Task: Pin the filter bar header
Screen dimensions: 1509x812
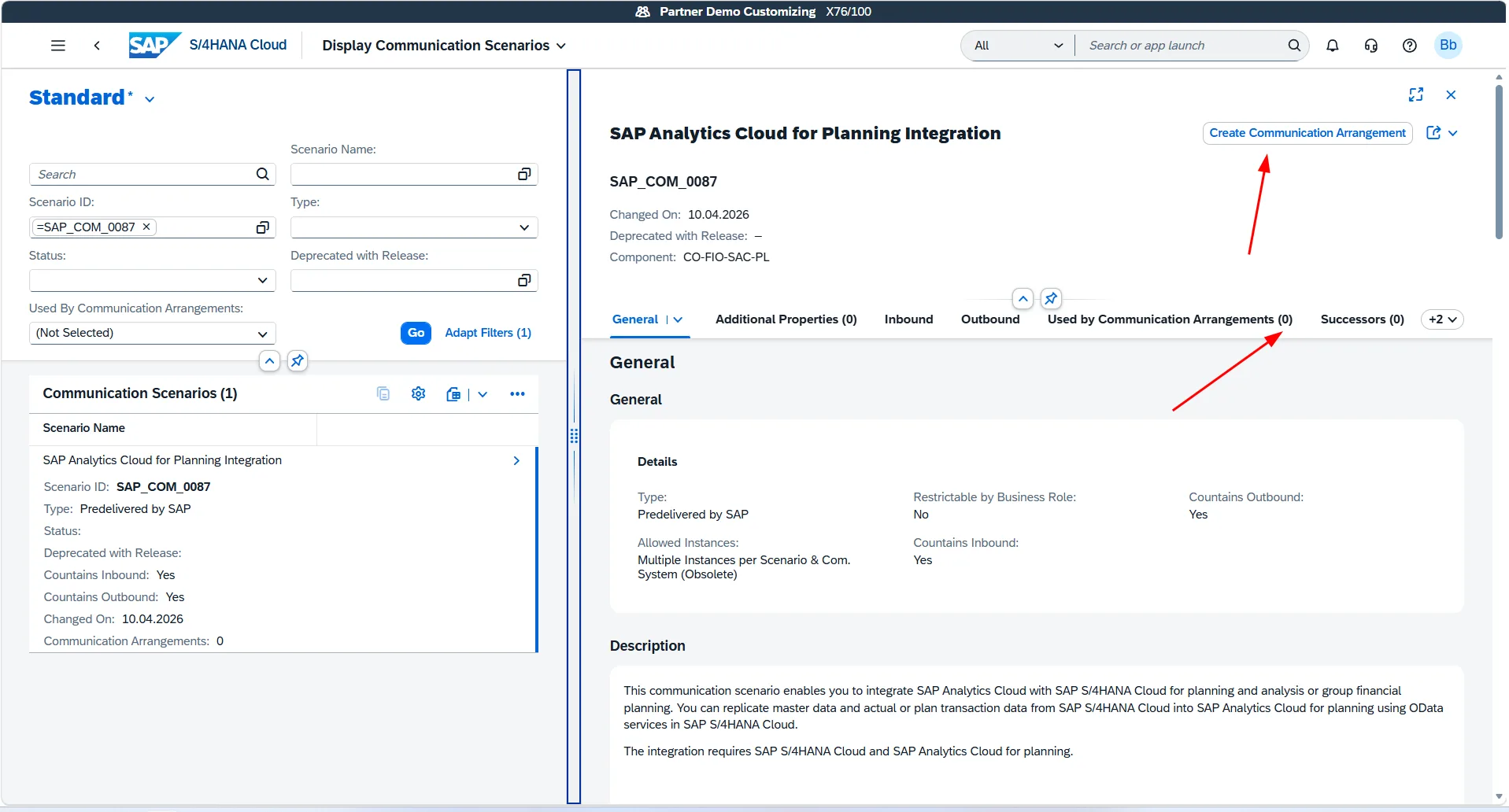Action: (298, 361)
